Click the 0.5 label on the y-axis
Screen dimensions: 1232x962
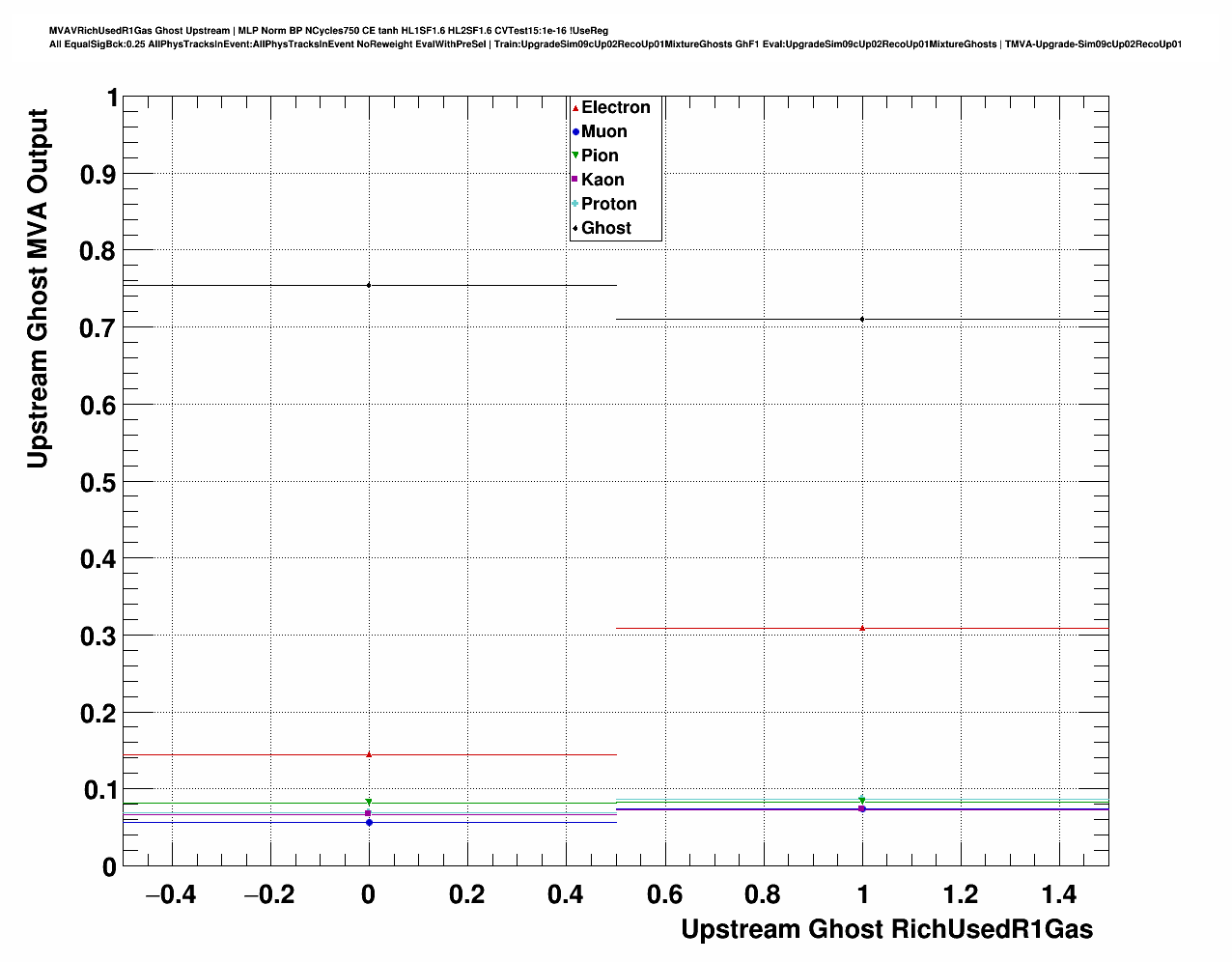99,483
